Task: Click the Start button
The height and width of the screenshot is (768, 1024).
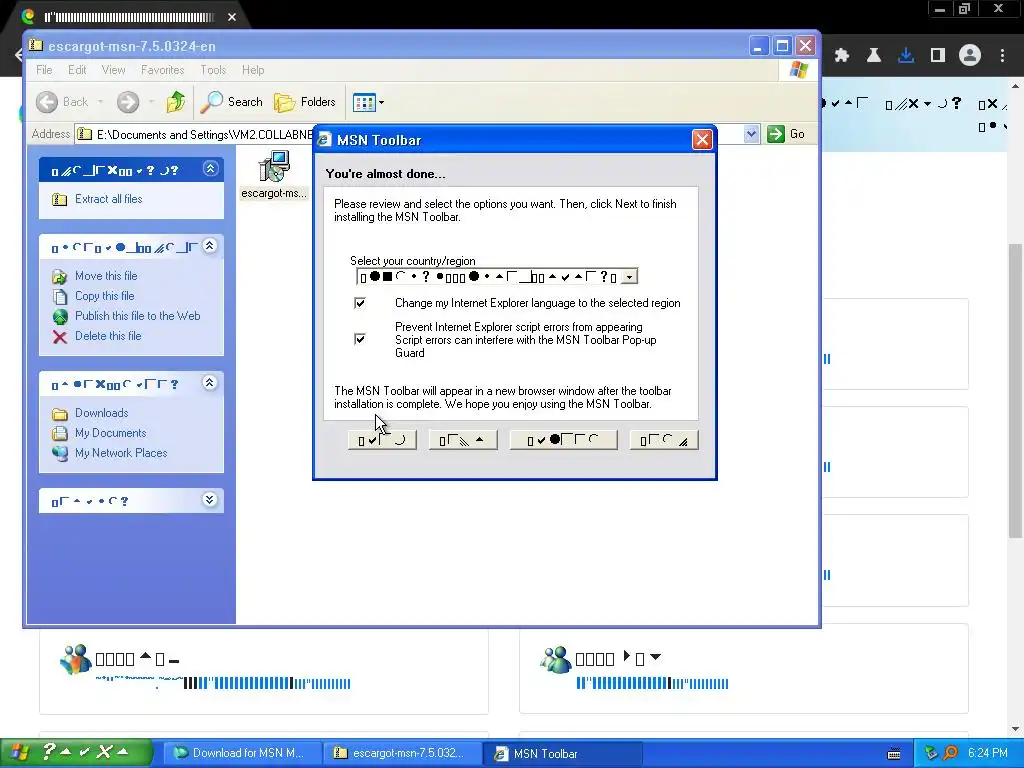Action: [76, 753]
